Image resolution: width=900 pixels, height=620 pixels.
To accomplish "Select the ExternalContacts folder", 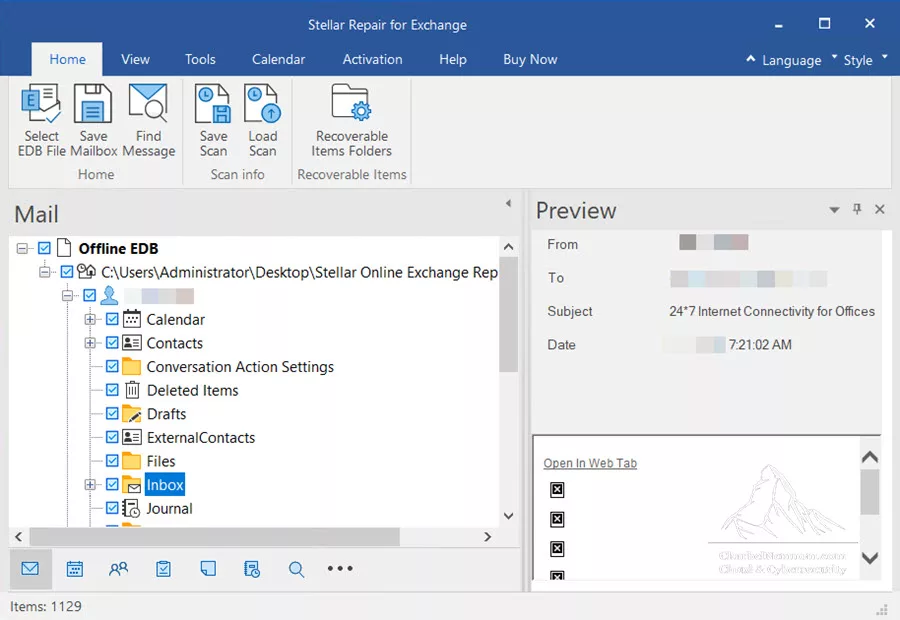I will (201, 437).
